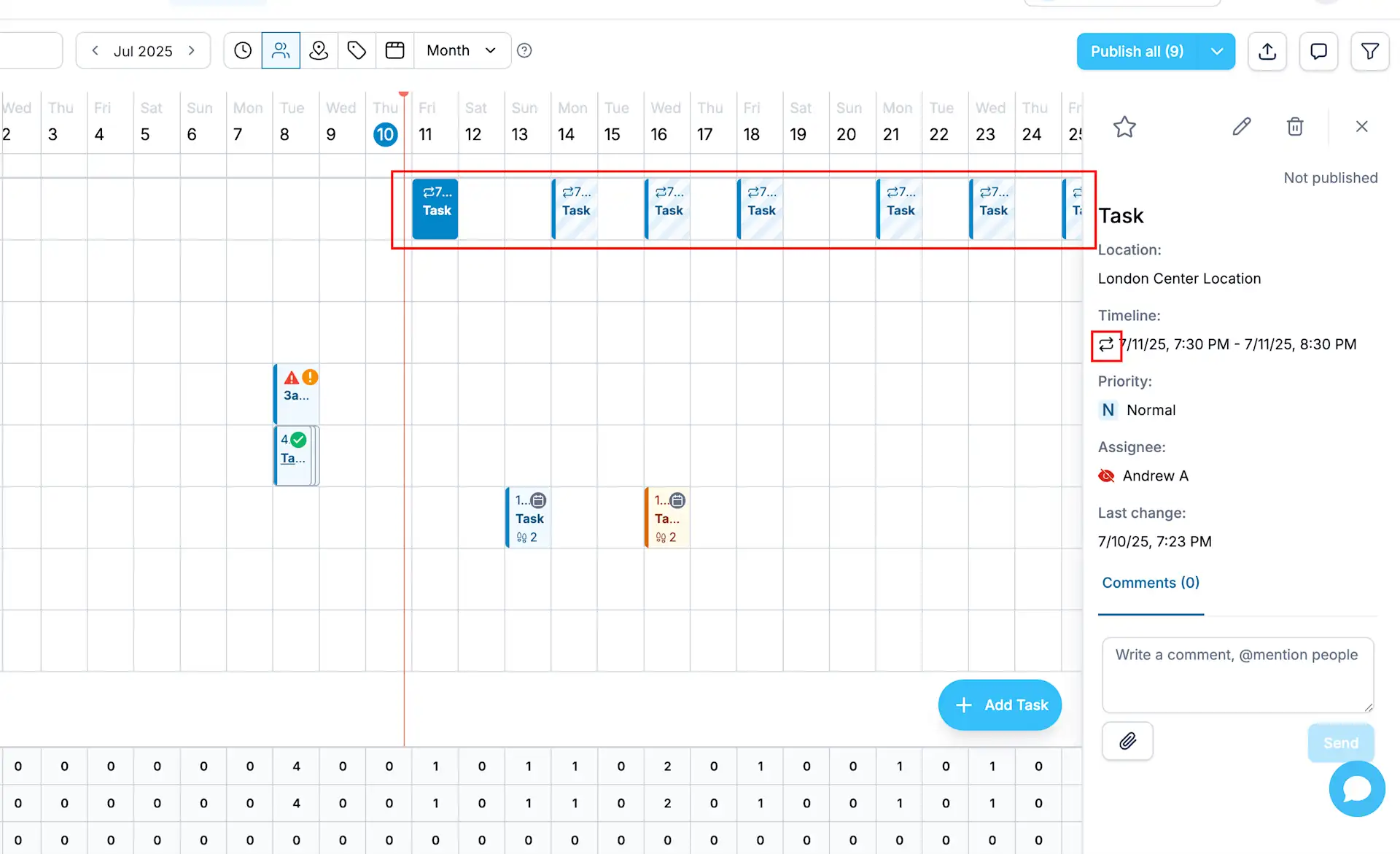
Task: Click the help question mark icon
Action: pyautogui.click(x=524, y=50)
